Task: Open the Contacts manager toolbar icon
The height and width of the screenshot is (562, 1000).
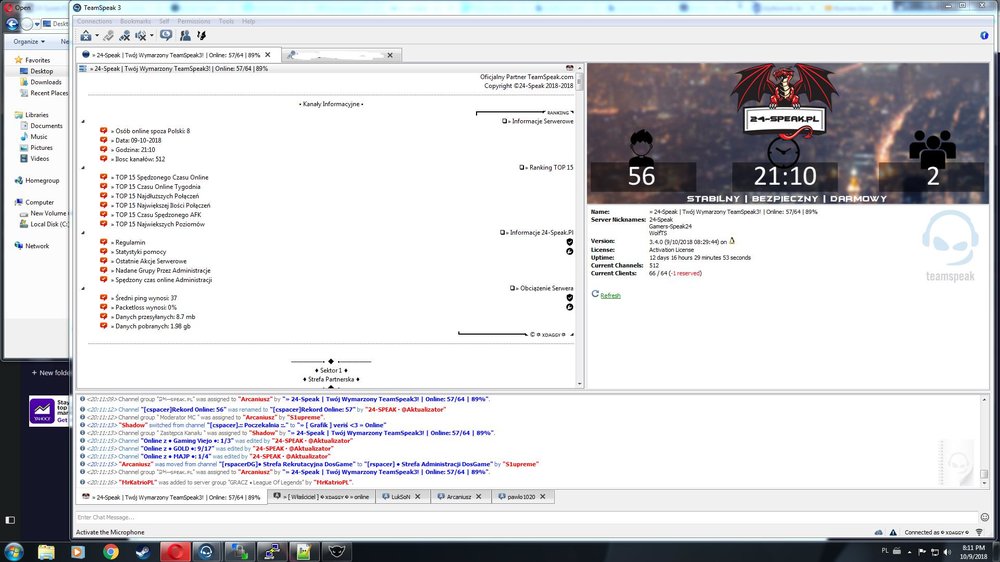Action: 185,36
